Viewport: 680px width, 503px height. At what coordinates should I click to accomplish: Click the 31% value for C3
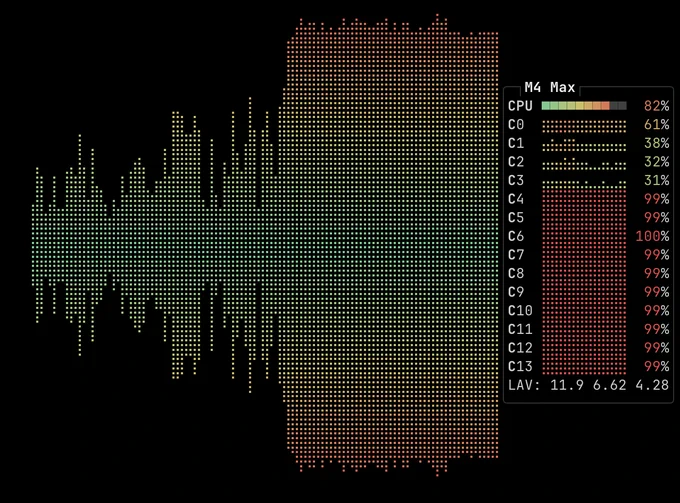coord(657,180)
